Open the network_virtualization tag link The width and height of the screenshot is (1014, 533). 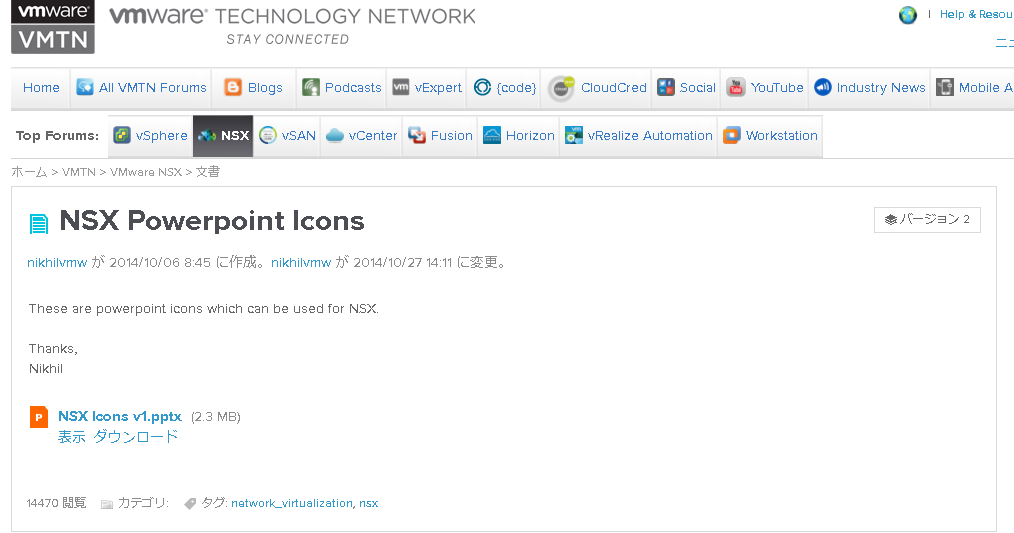292,503
